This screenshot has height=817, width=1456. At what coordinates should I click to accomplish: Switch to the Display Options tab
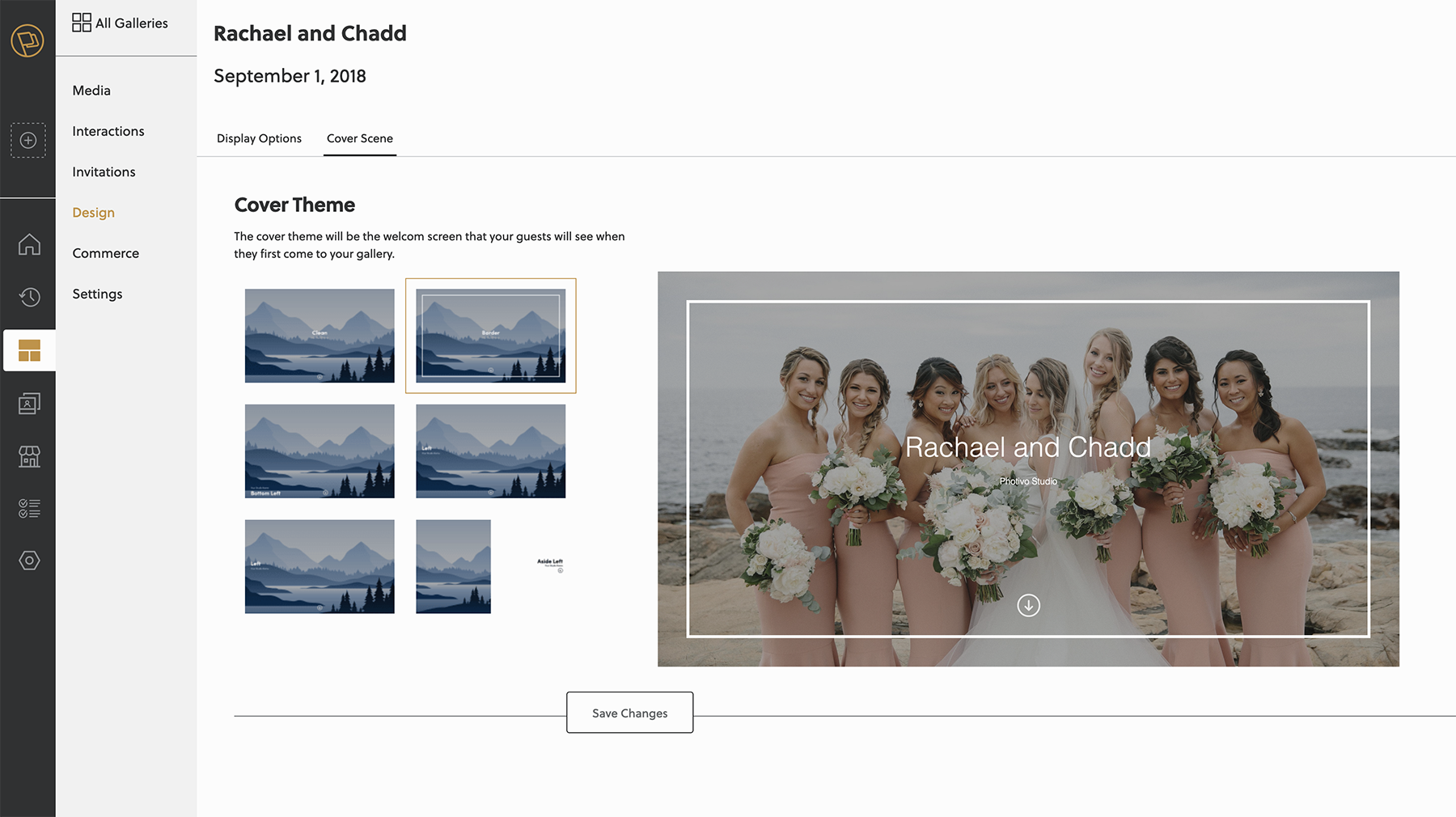pos(259,138)
